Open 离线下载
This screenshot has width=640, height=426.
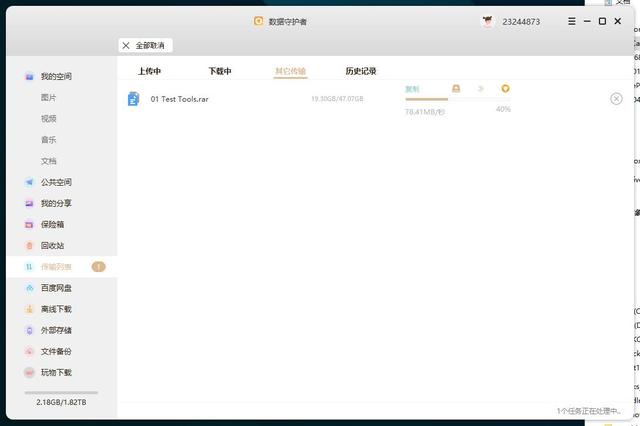pyautogui.click(x=56, y=309)
